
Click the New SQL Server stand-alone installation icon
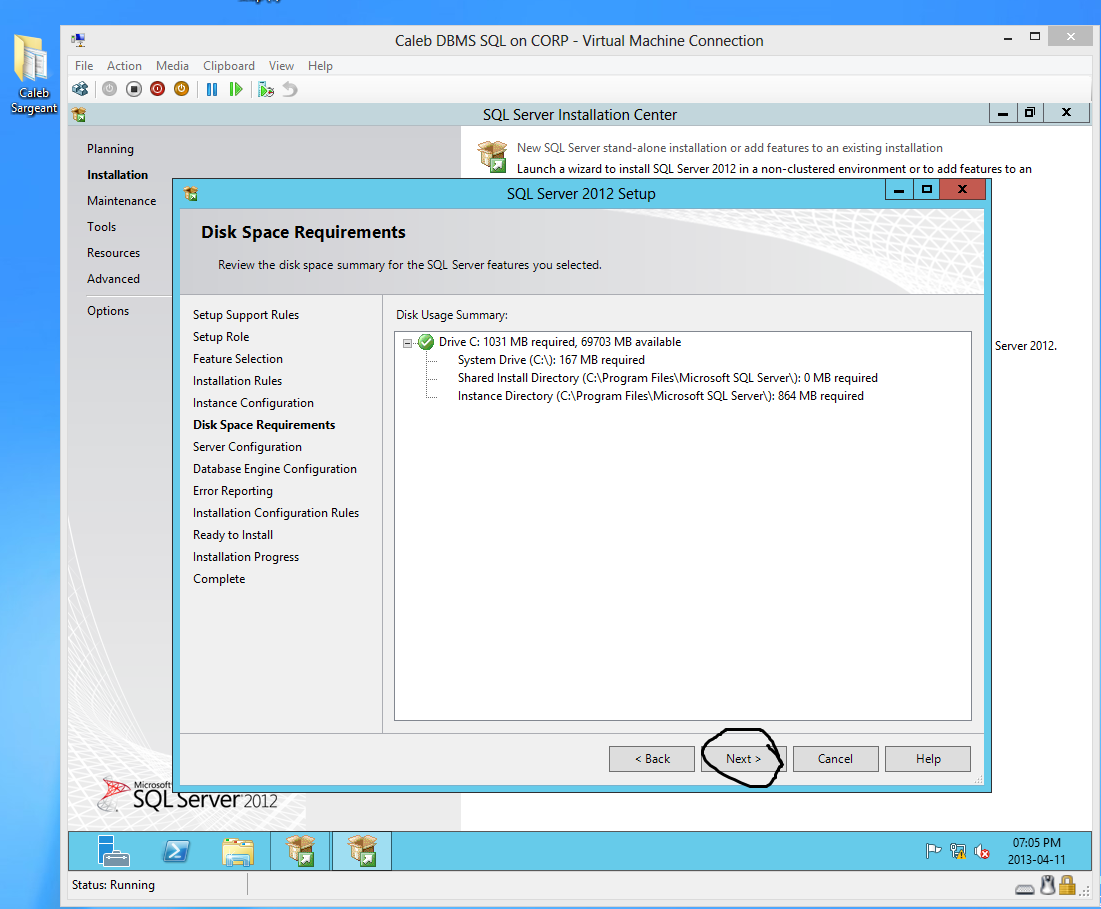pos(492,156)
